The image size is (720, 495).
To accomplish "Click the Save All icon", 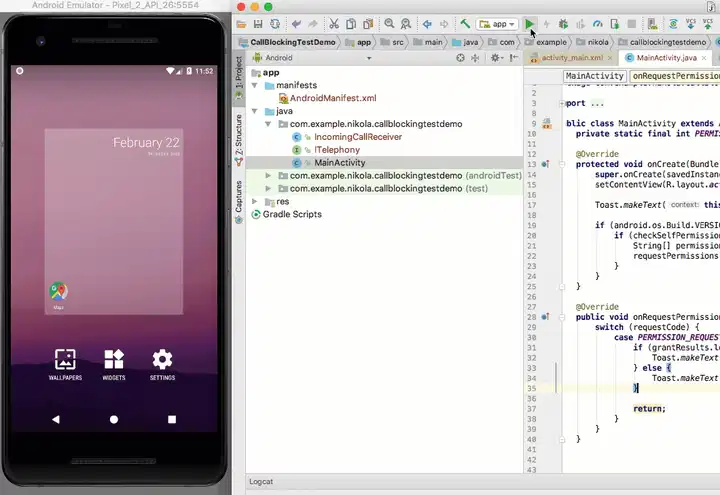I will (x=259, y=23).
